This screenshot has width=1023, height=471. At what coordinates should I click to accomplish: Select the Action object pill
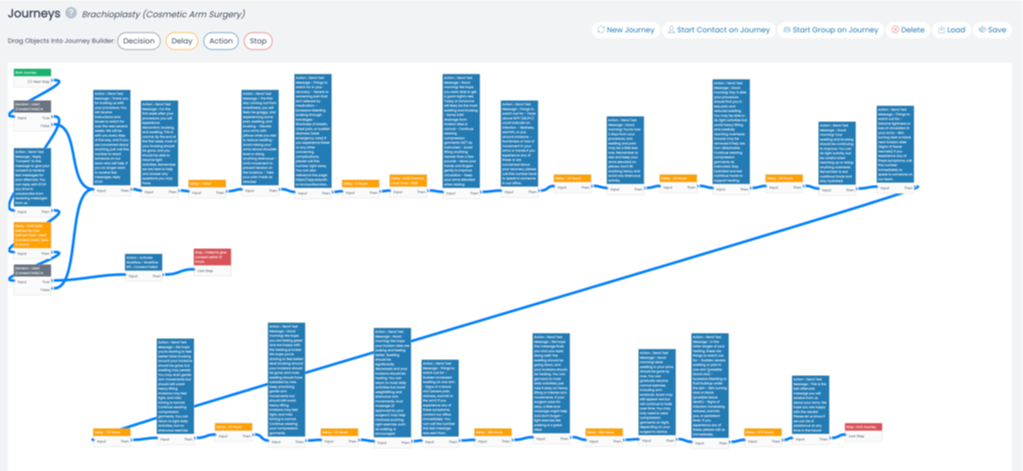[x=222, y=41]
